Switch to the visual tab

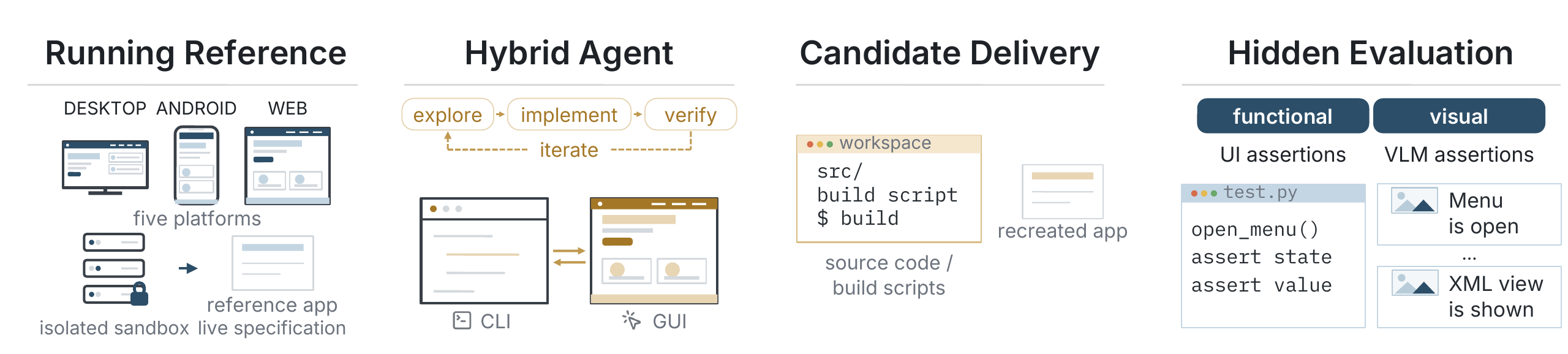1459,116
